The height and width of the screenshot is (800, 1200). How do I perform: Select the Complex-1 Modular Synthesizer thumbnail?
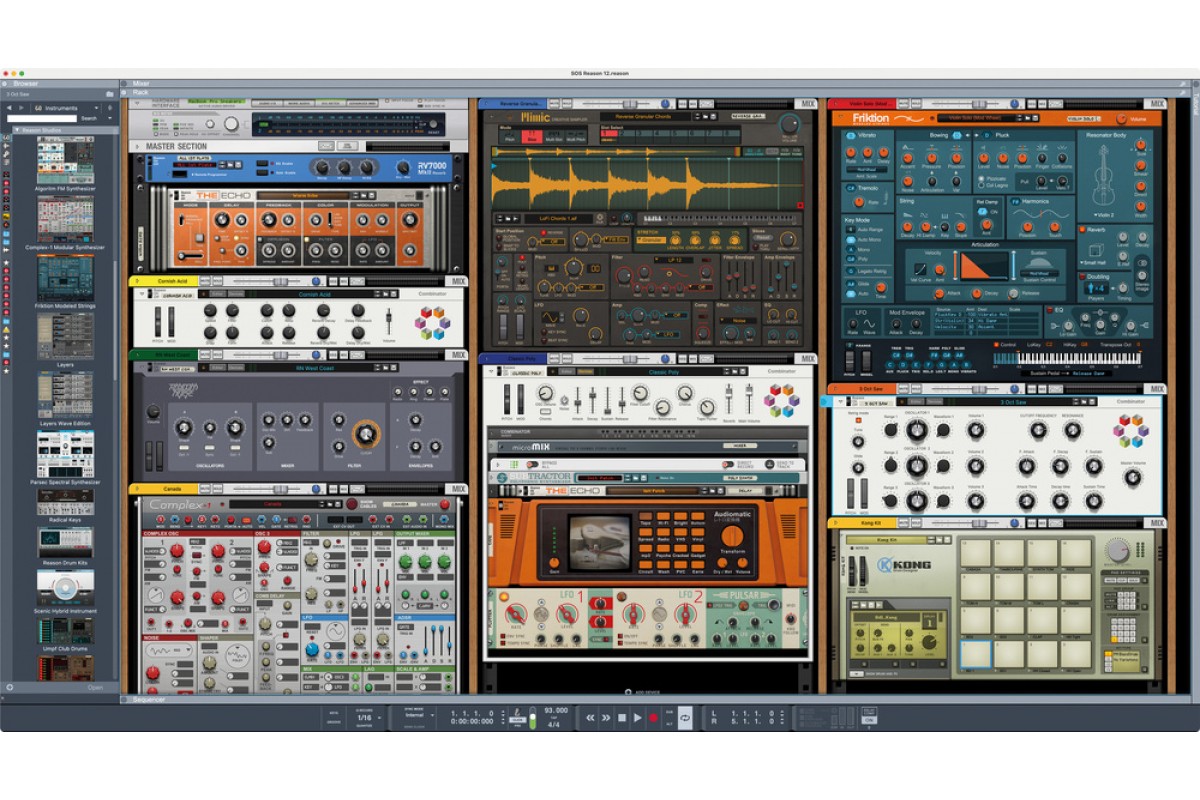point(65,219)
